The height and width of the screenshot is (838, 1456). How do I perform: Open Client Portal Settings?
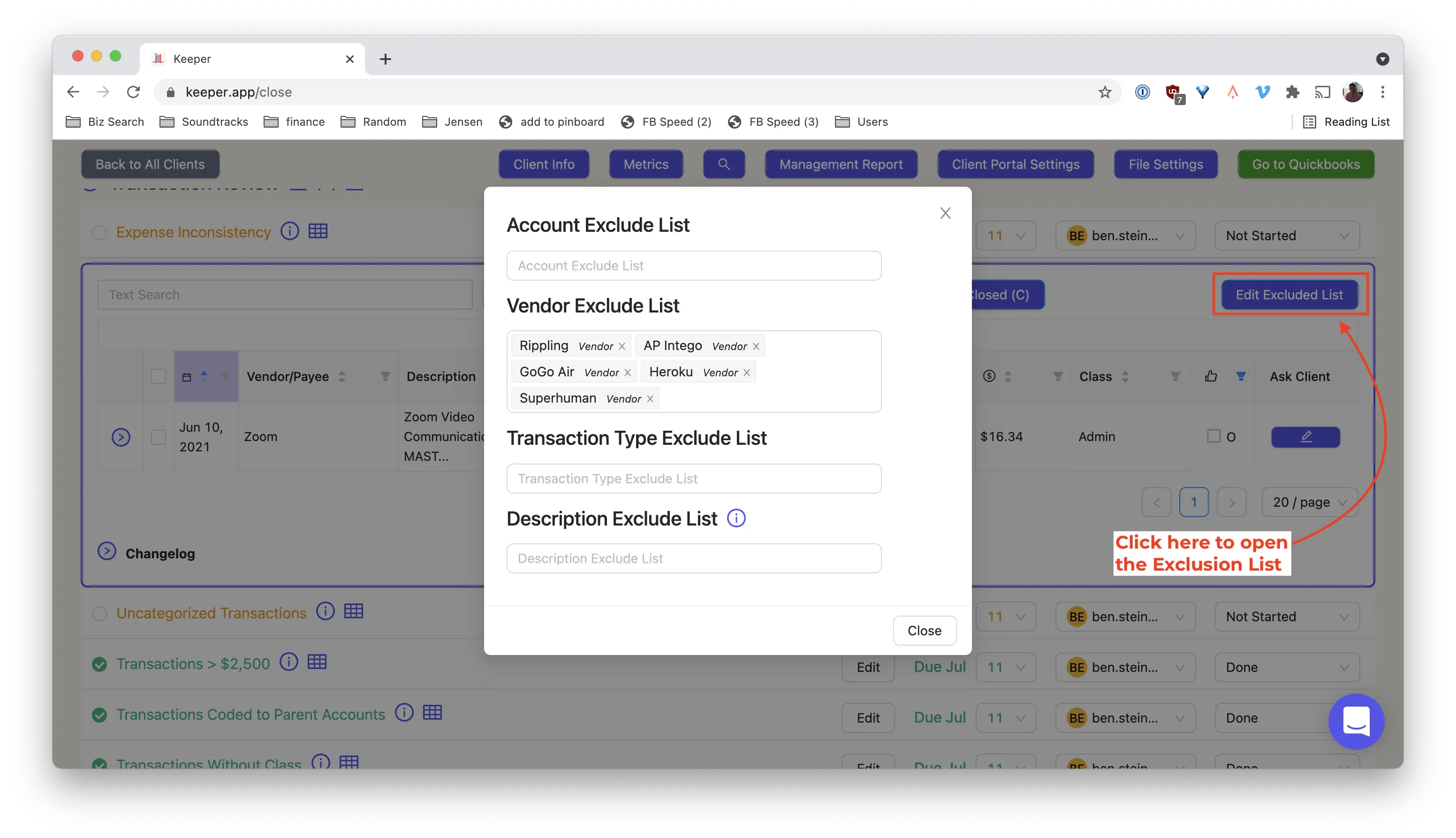point(1016,165)
